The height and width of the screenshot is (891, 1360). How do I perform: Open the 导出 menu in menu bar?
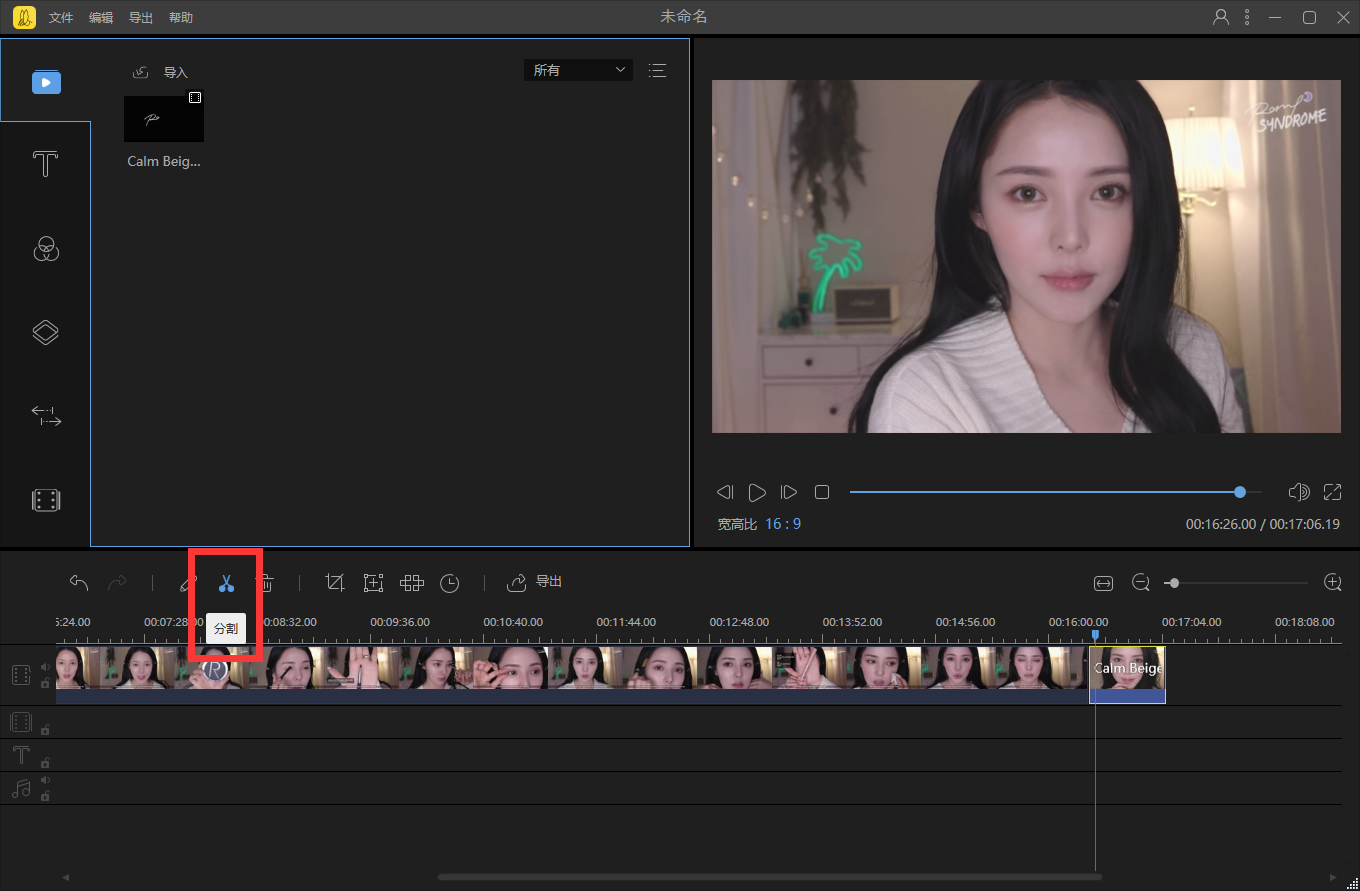(141, 18)
